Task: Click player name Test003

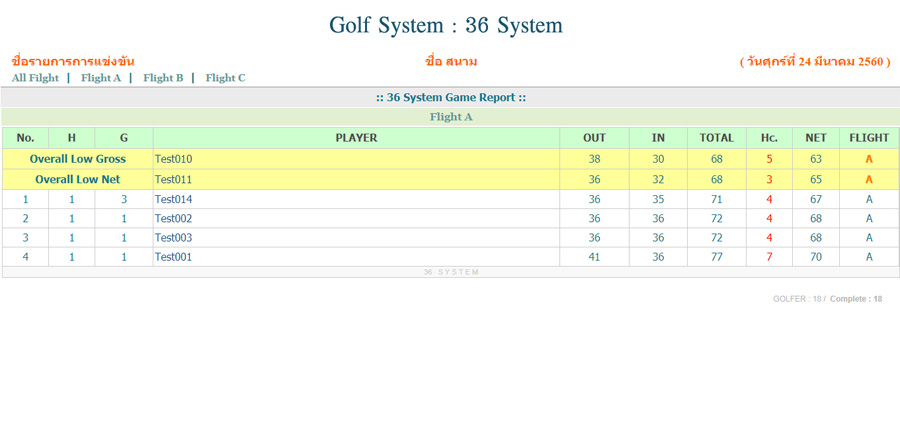Action: point(173,238)
